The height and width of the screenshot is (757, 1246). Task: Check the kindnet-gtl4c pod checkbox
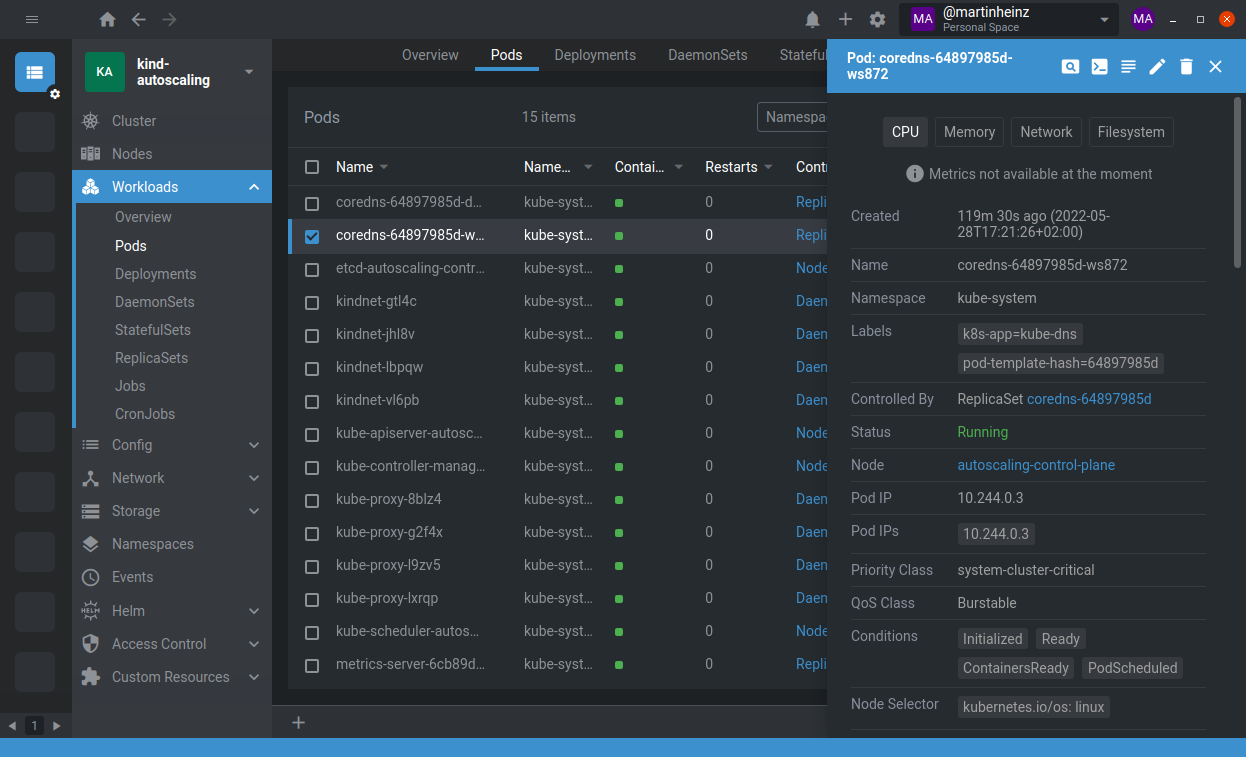tap(312, 302)
